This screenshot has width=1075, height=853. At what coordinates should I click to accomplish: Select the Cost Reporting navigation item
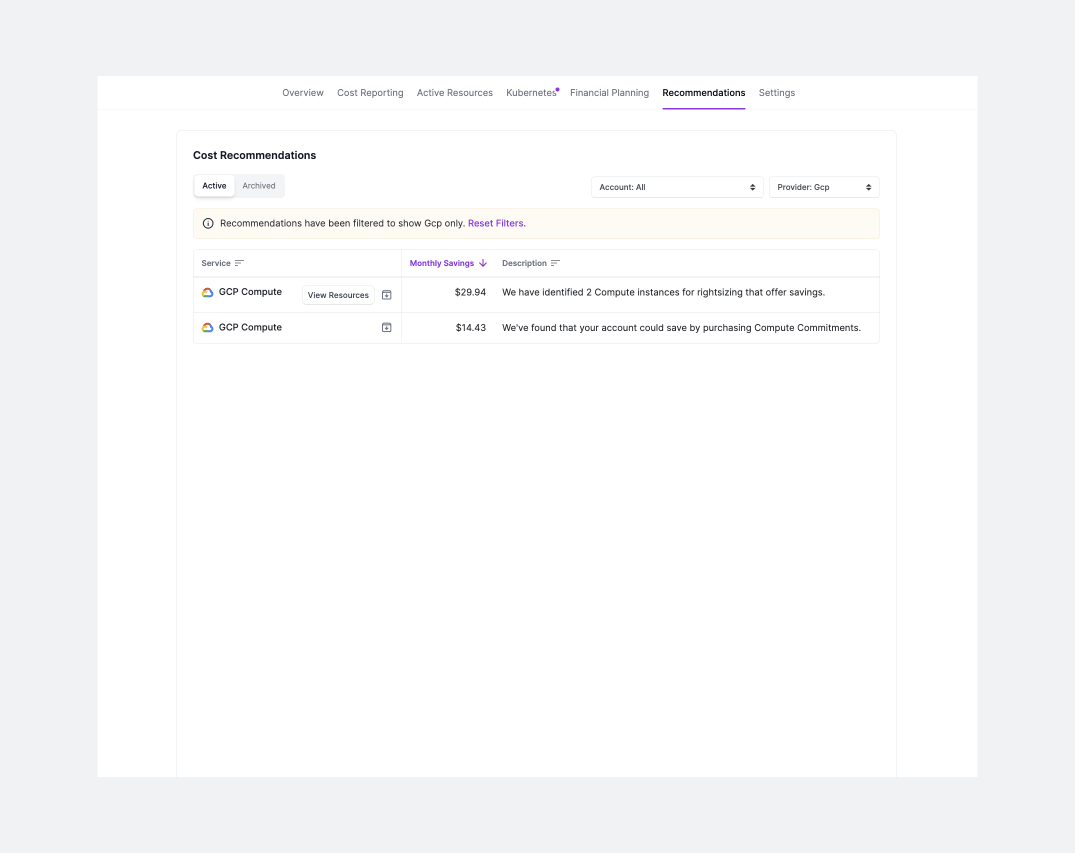[x=369, y=92]
